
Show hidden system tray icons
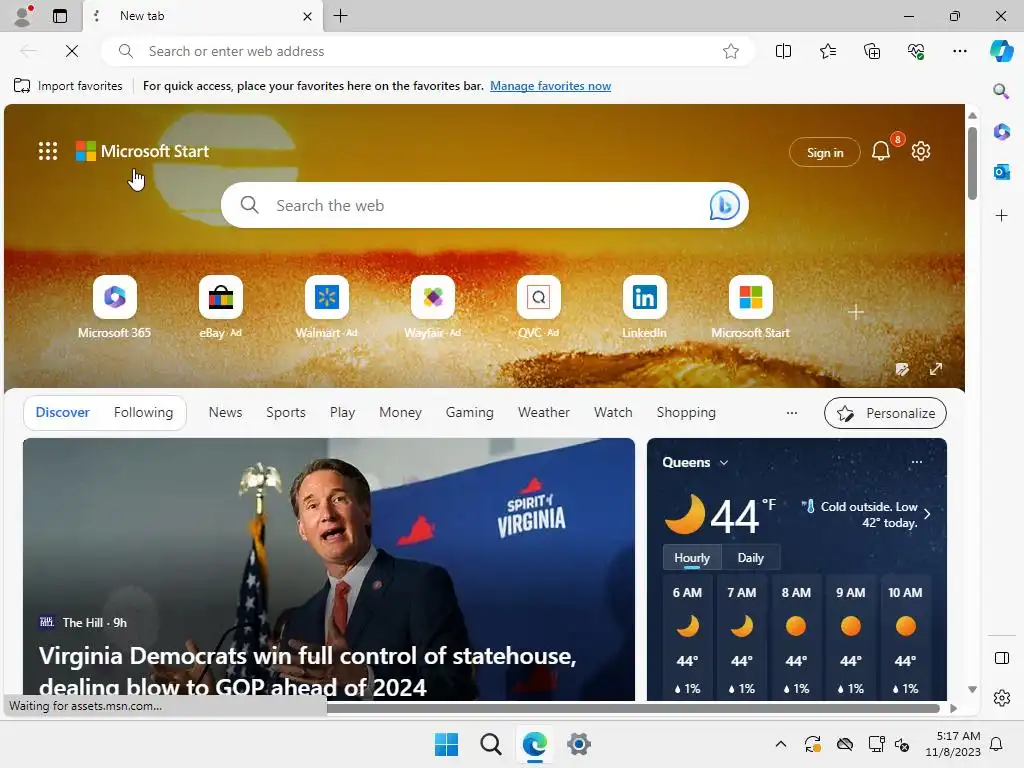coord(780,744)
